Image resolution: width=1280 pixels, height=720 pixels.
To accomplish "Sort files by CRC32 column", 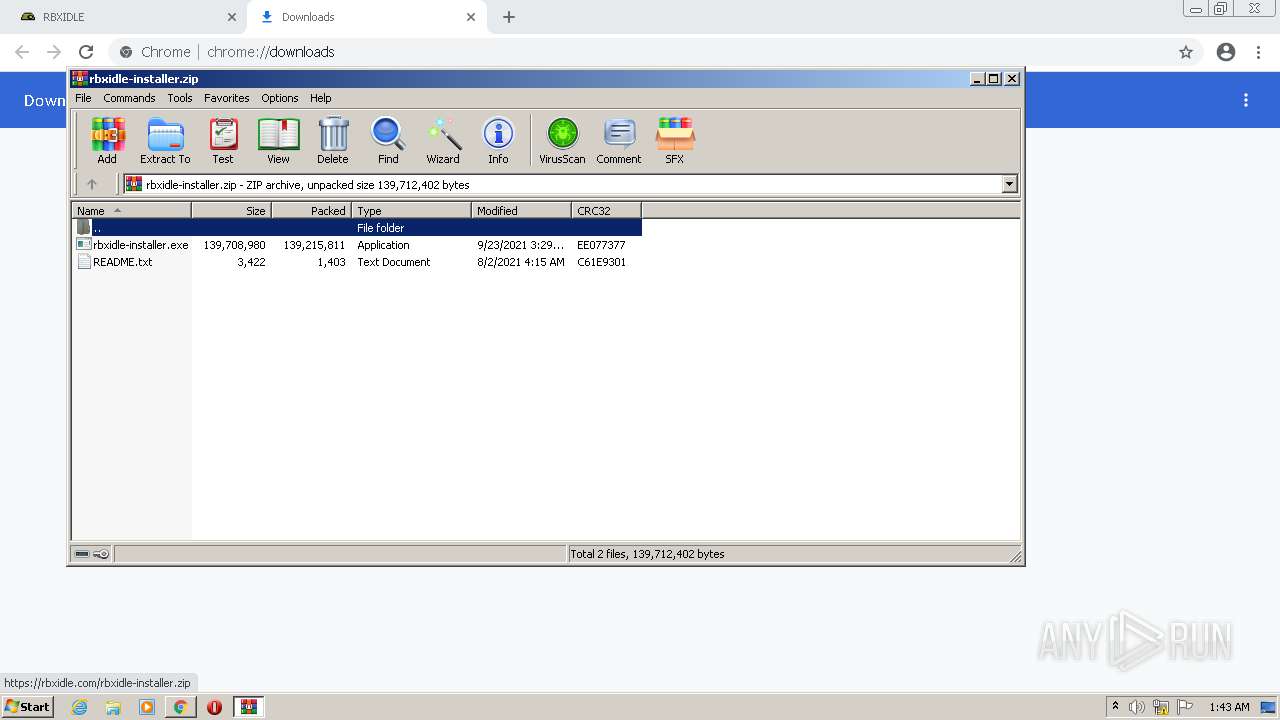I will point(607,210).
